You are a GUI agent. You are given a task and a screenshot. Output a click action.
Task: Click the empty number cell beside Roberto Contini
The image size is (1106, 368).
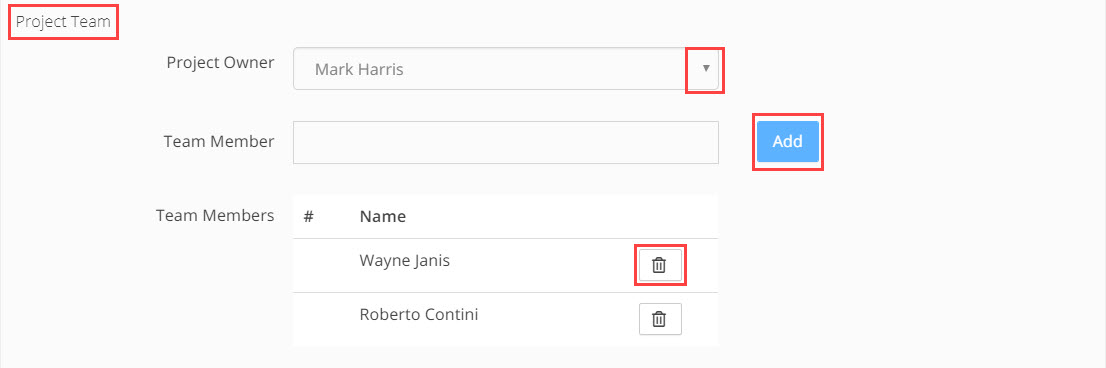[x=320, y=319]
